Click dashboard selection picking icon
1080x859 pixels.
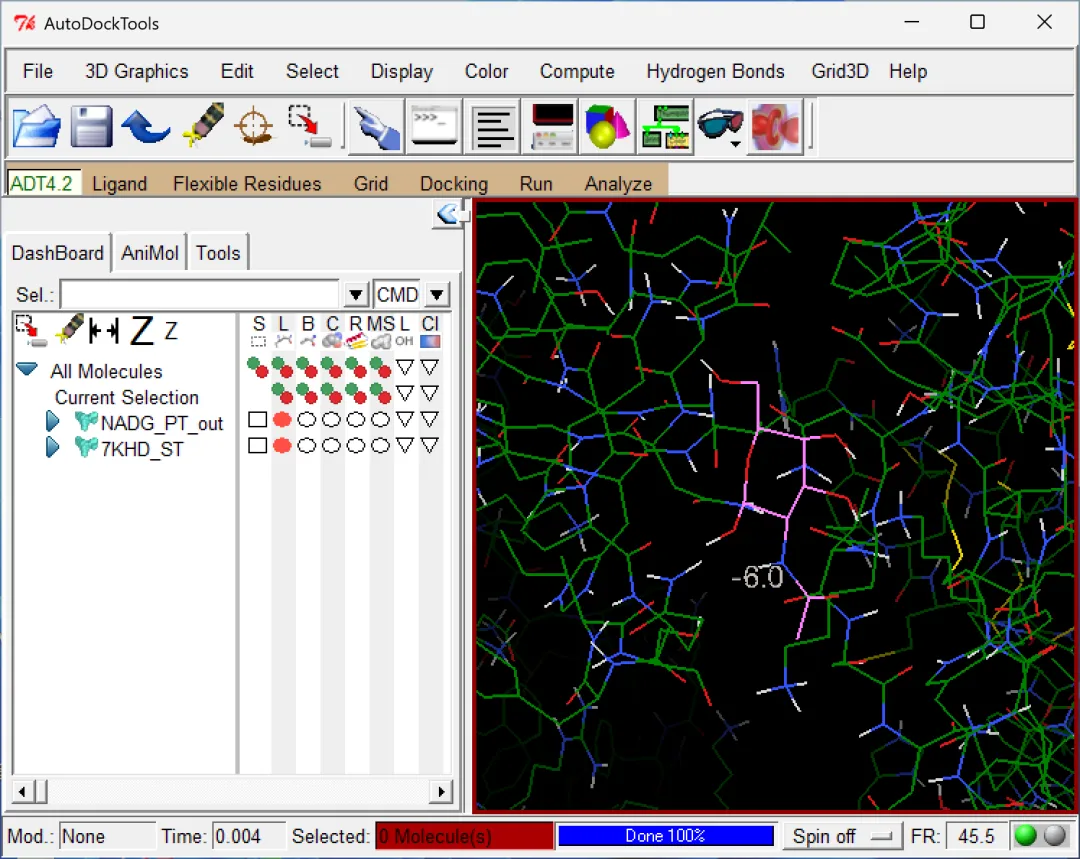[x=31, y=331]
